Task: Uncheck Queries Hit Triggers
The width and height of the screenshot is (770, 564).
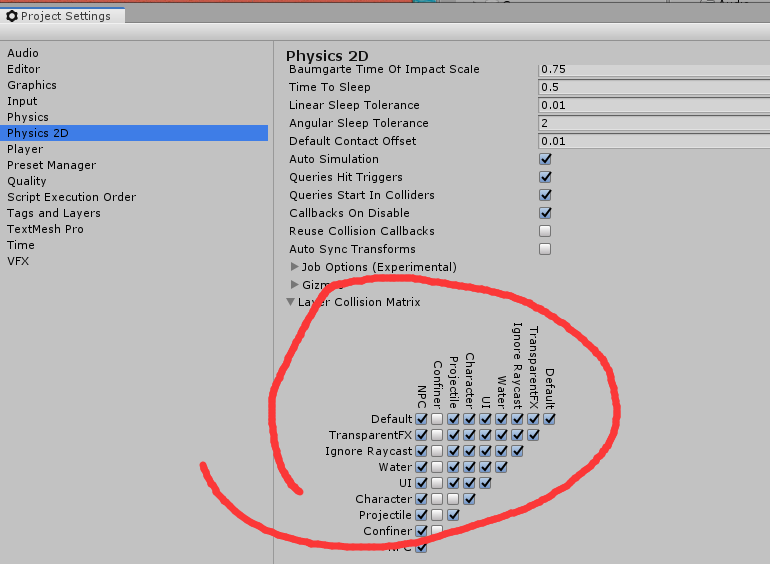Action: (545, 177)
